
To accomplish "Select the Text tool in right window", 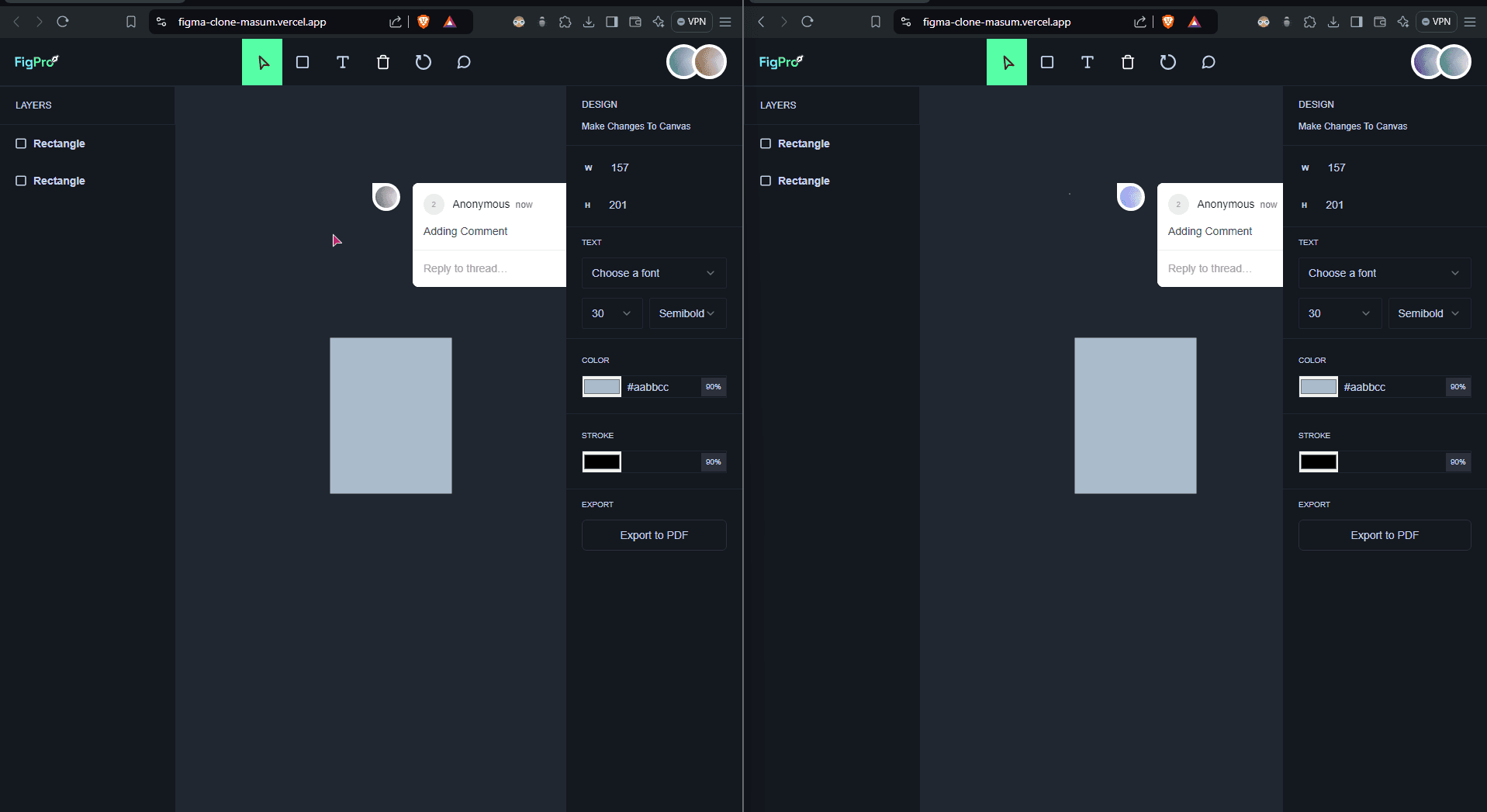I will pos(1087,62).
